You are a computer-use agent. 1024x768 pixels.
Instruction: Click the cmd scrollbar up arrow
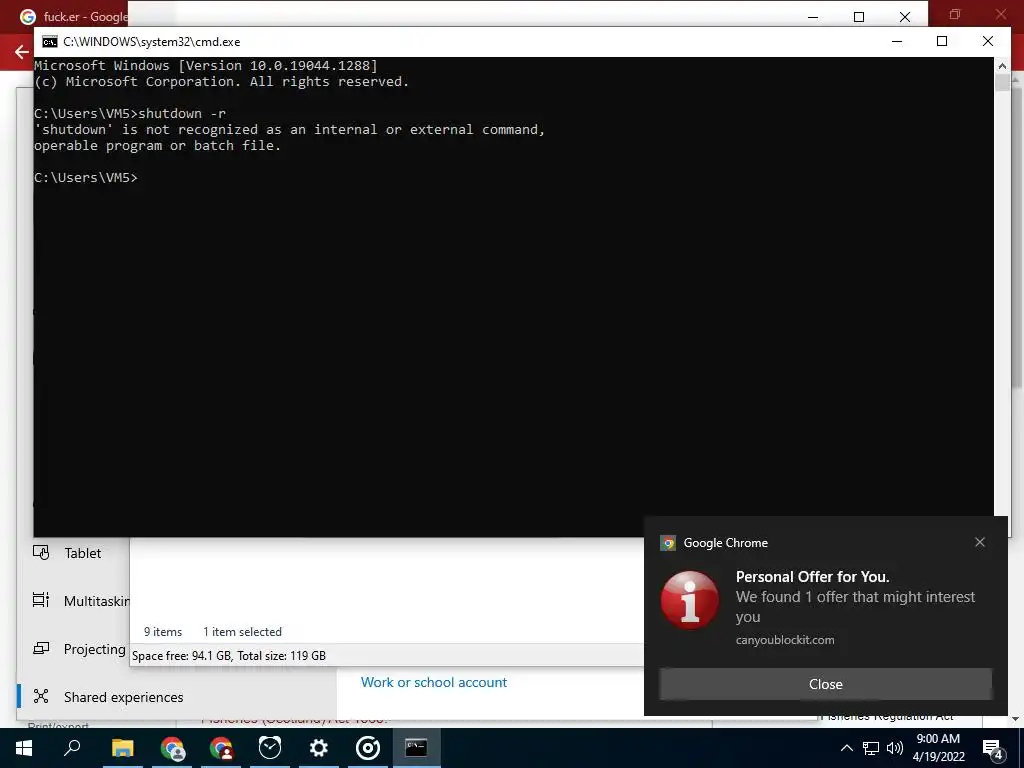(1002, 65)
